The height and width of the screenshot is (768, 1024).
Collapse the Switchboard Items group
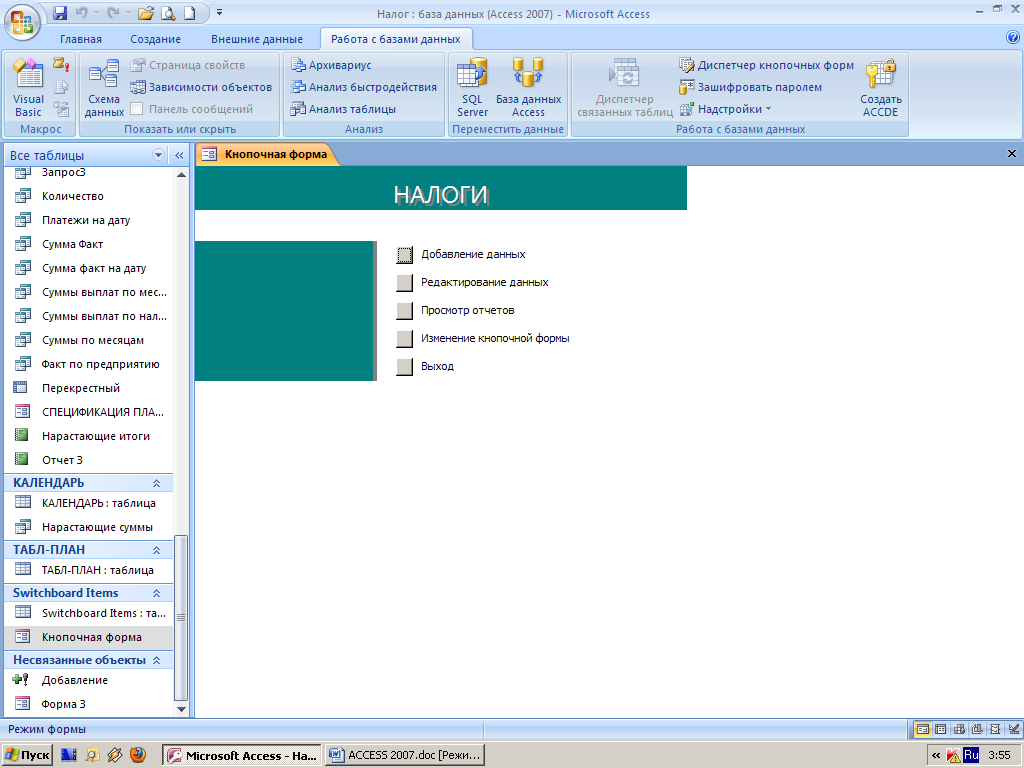point(156,593)
